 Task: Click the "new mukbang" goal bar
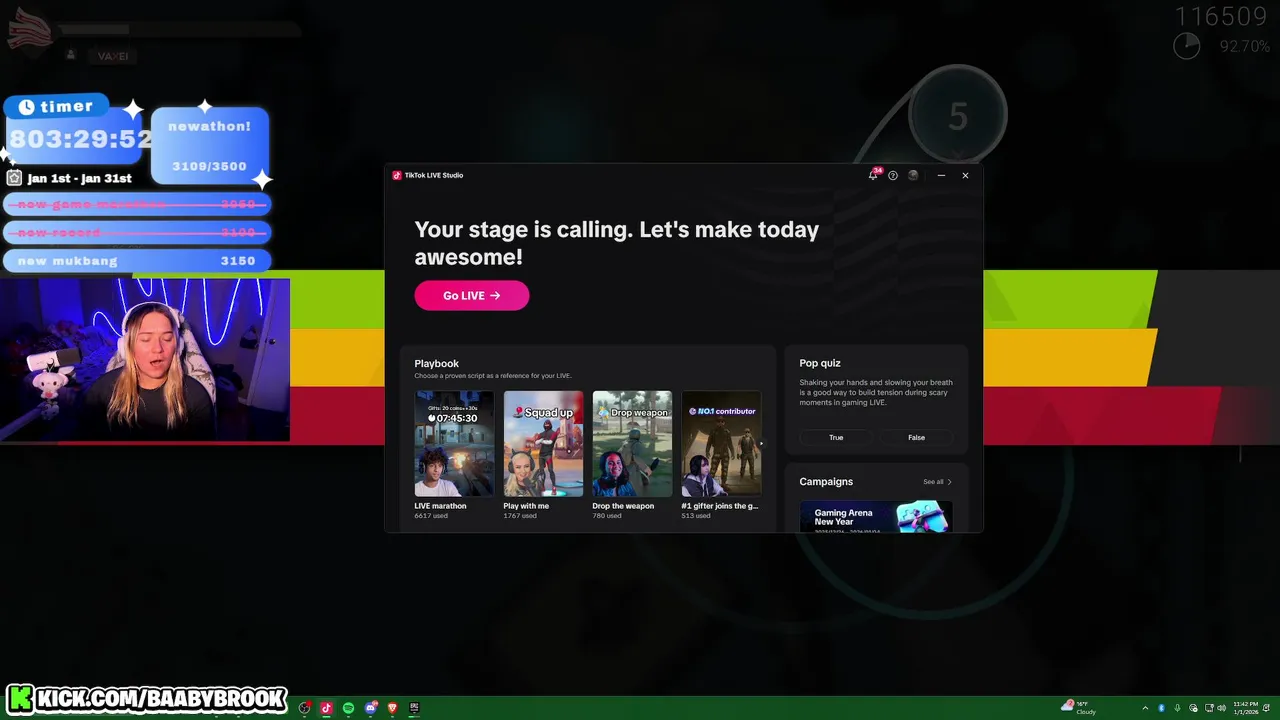pyautogui.click(x=137, y=261)
